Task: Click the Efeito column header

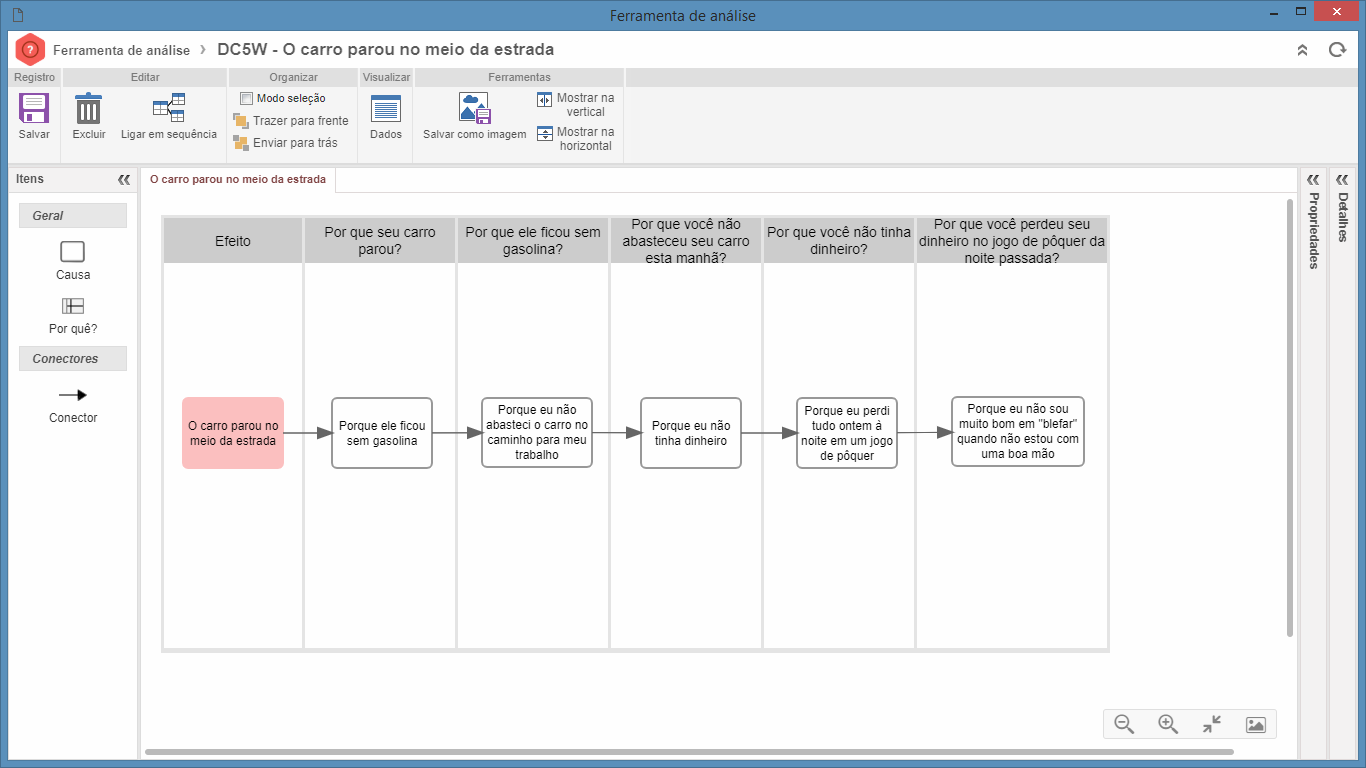Action: (x=233, y=241)
